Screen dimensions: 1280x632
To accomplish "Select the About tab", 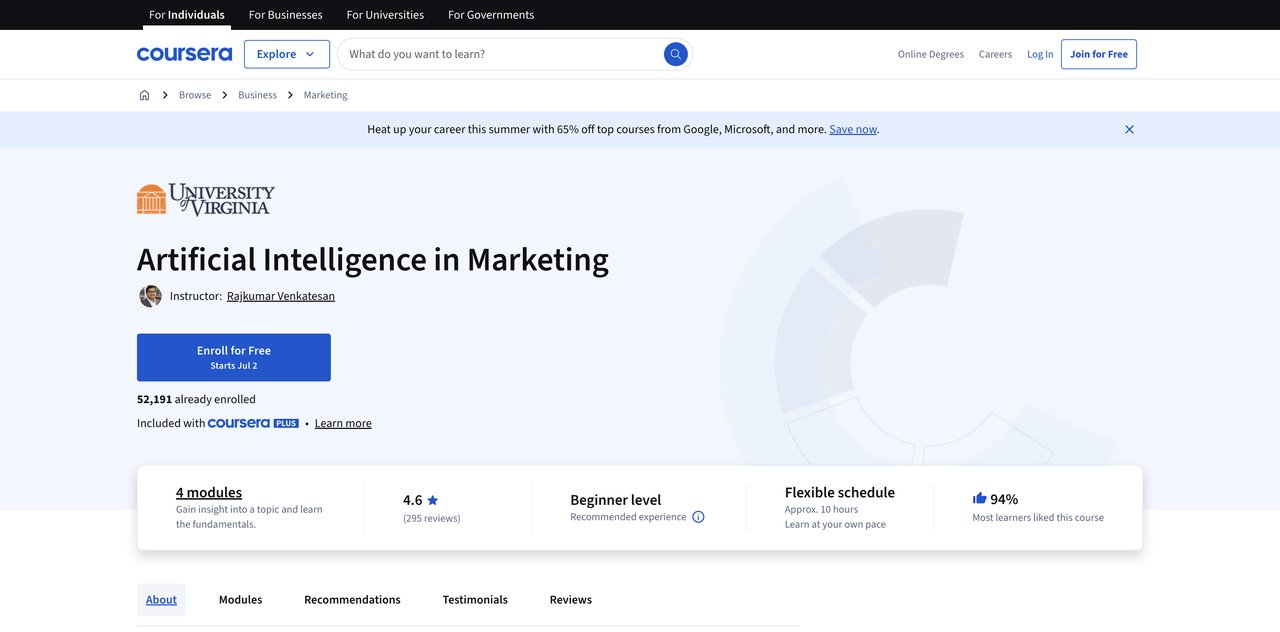I will click(x=161, y=600).
